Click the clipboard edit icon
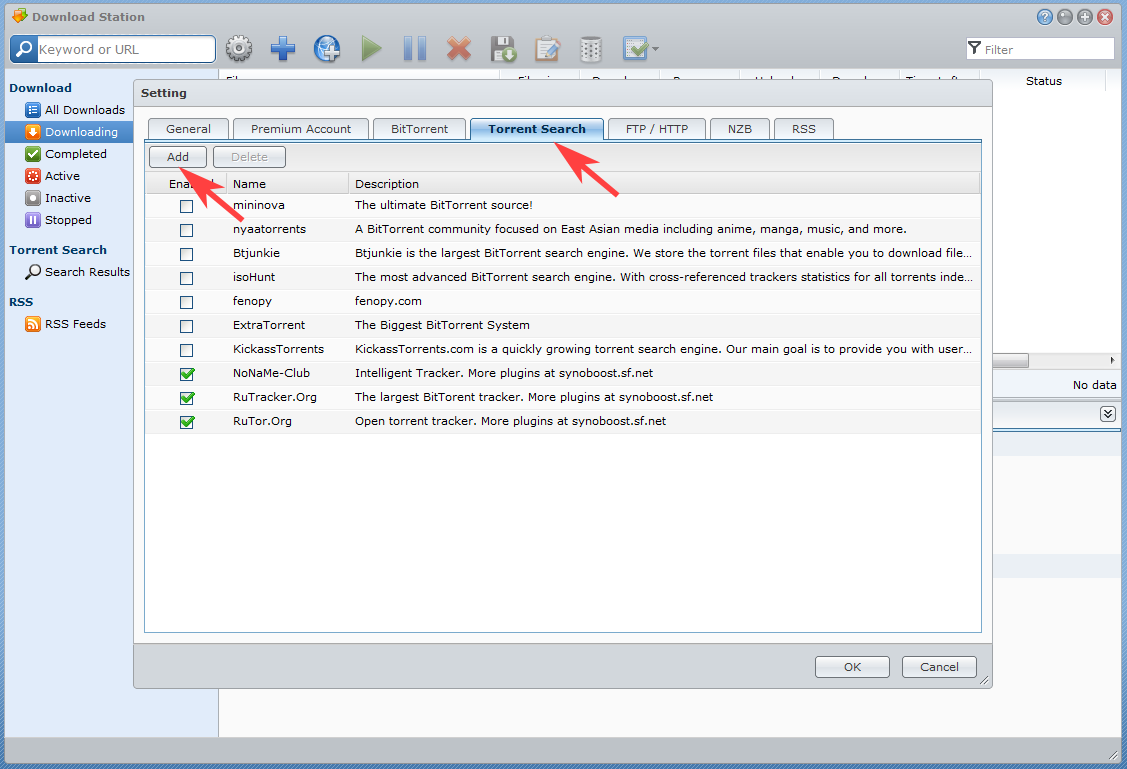Image resolution: width=1127 pixels, height=769 pixels. (547, 49)
